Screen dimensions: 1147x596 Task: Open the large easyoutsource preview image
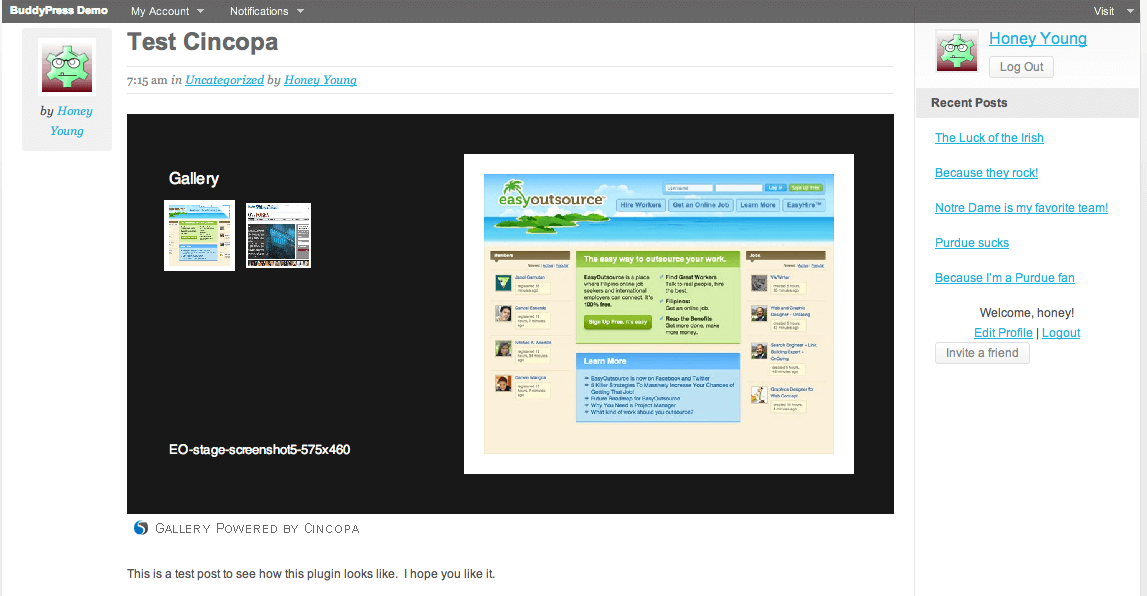[658, 313]
